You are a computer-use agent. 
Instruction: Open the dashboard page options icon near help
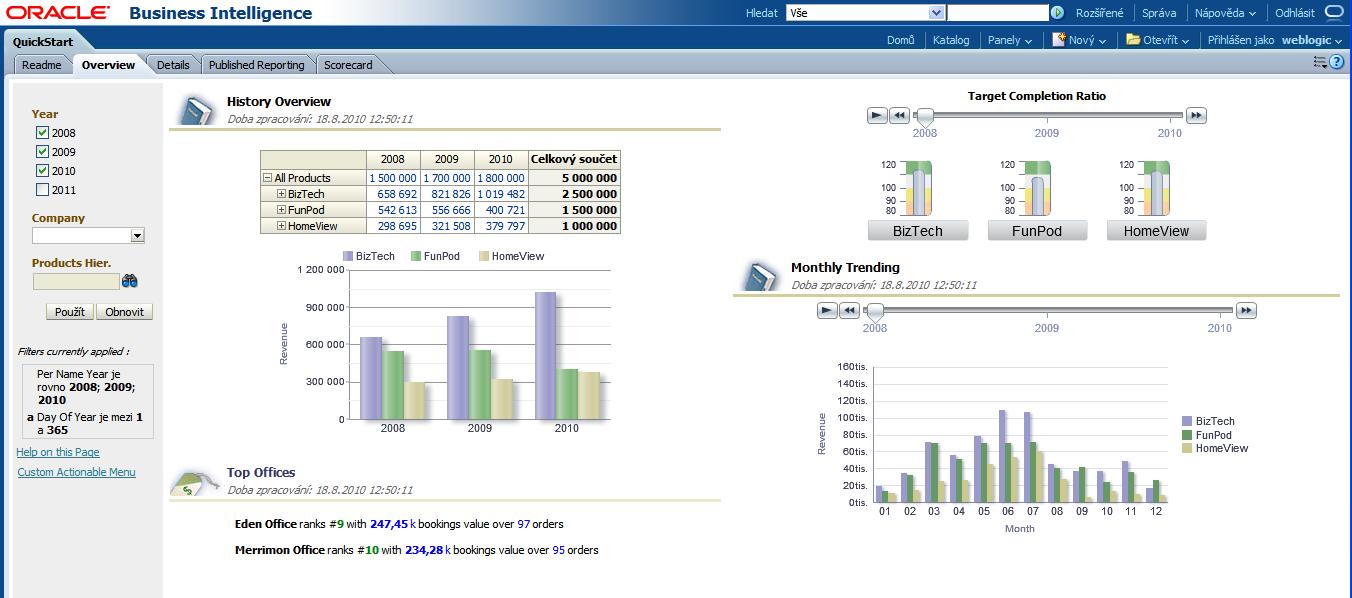1318,60
